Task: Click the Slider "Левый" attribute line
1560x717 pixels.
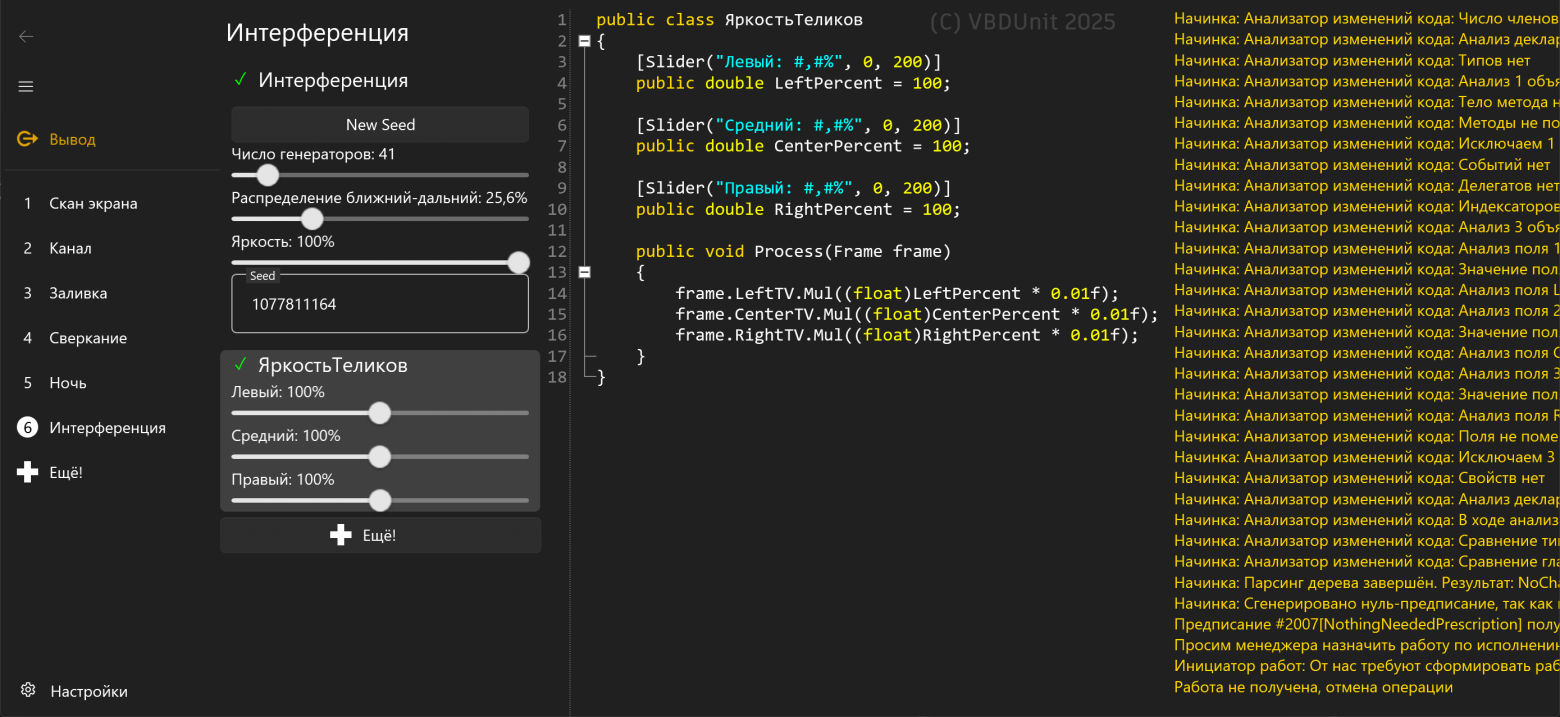Action: [x=788, y=62]
